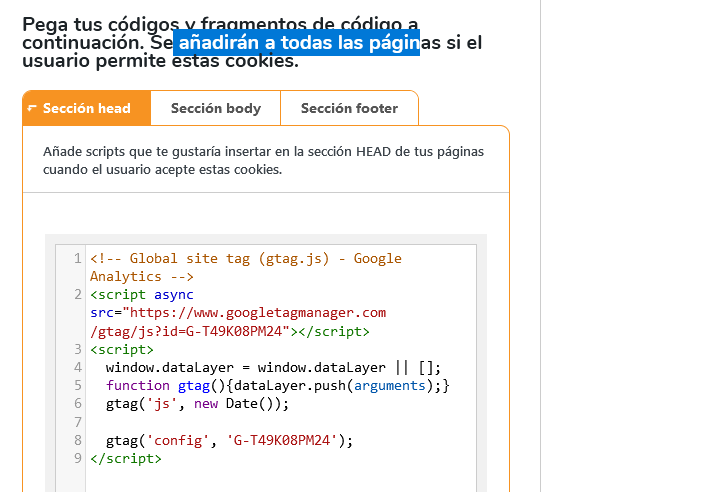Click the highlighted 'añadirán a todas las págin' text

296,43
